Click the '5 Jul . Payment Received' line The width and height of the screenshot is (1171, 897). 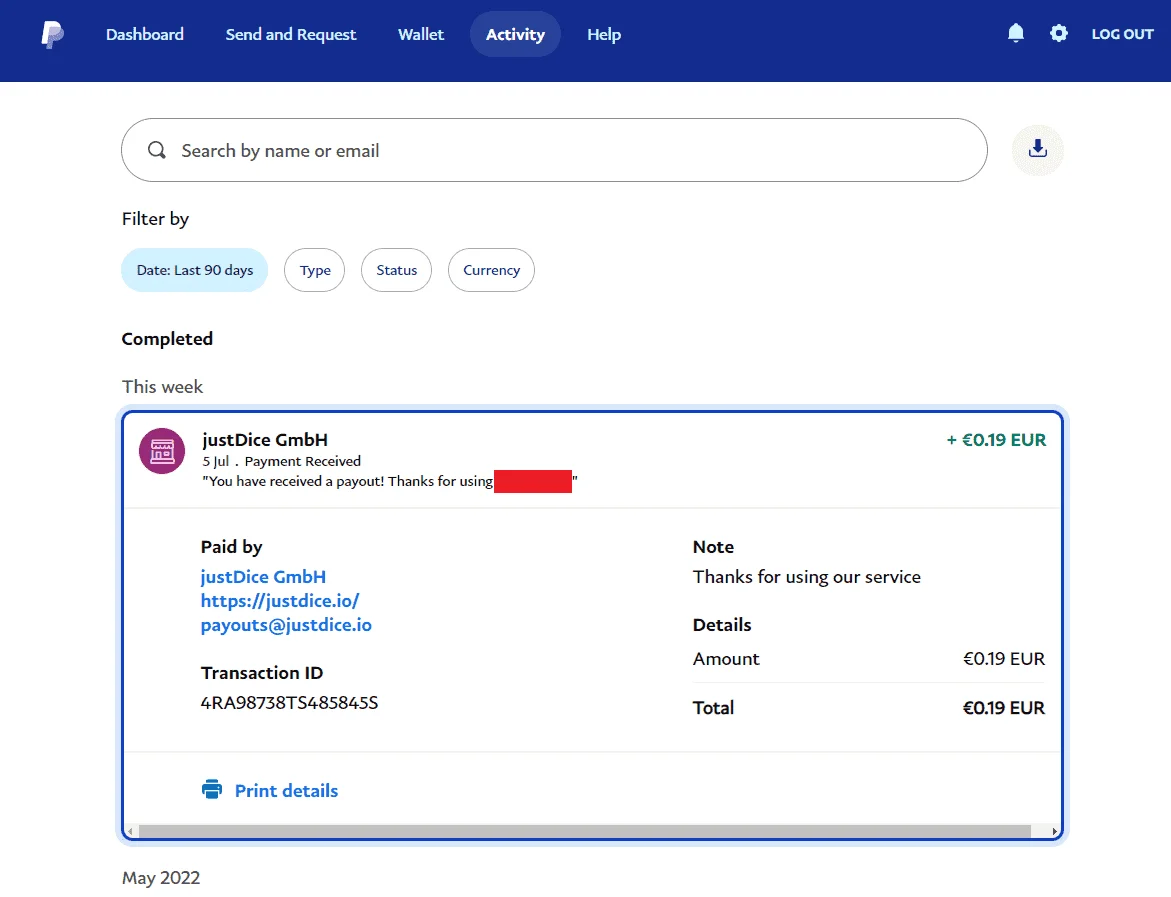[x=282, y=461]
